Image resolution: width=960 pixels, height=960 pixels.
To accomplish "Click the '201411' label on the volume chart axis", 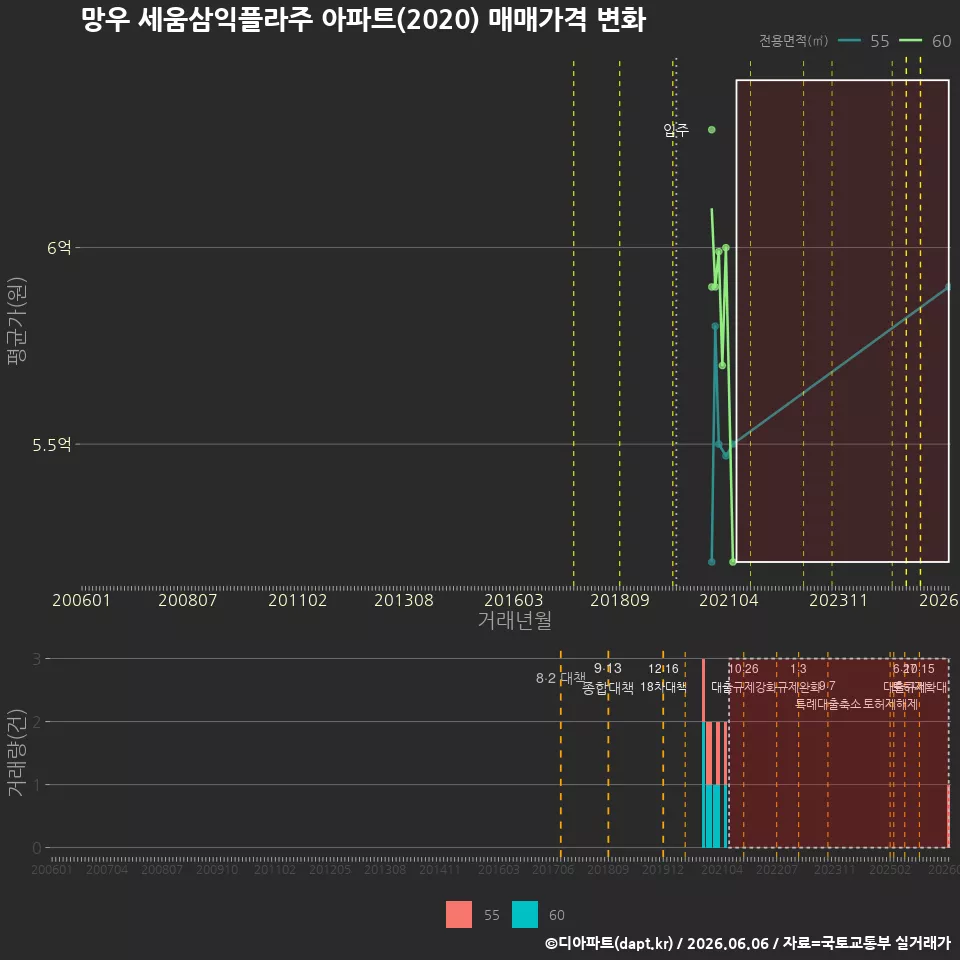I will click(440, 869).
